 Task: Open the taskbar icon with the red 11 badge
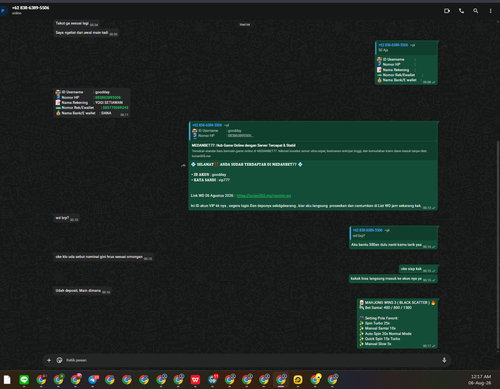click(213, 380)
